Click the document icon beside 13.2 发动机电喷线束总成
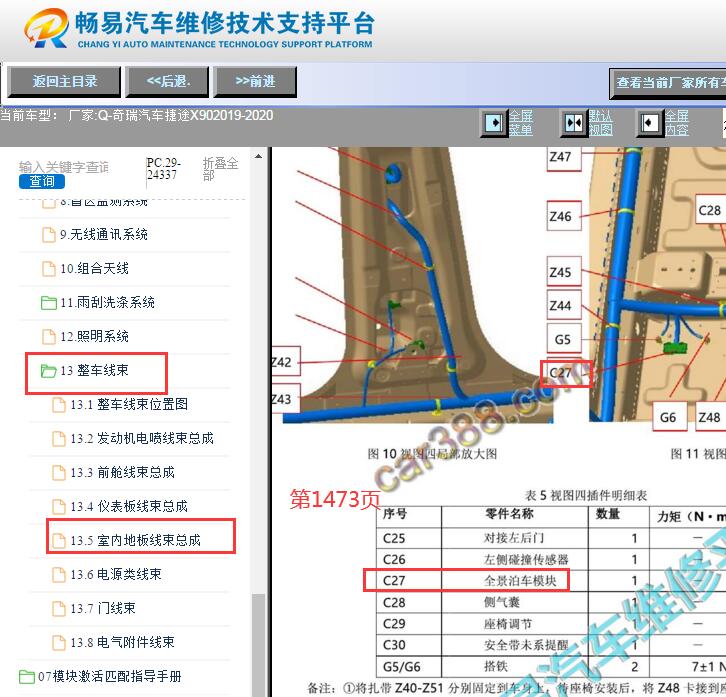 point(59,439)
